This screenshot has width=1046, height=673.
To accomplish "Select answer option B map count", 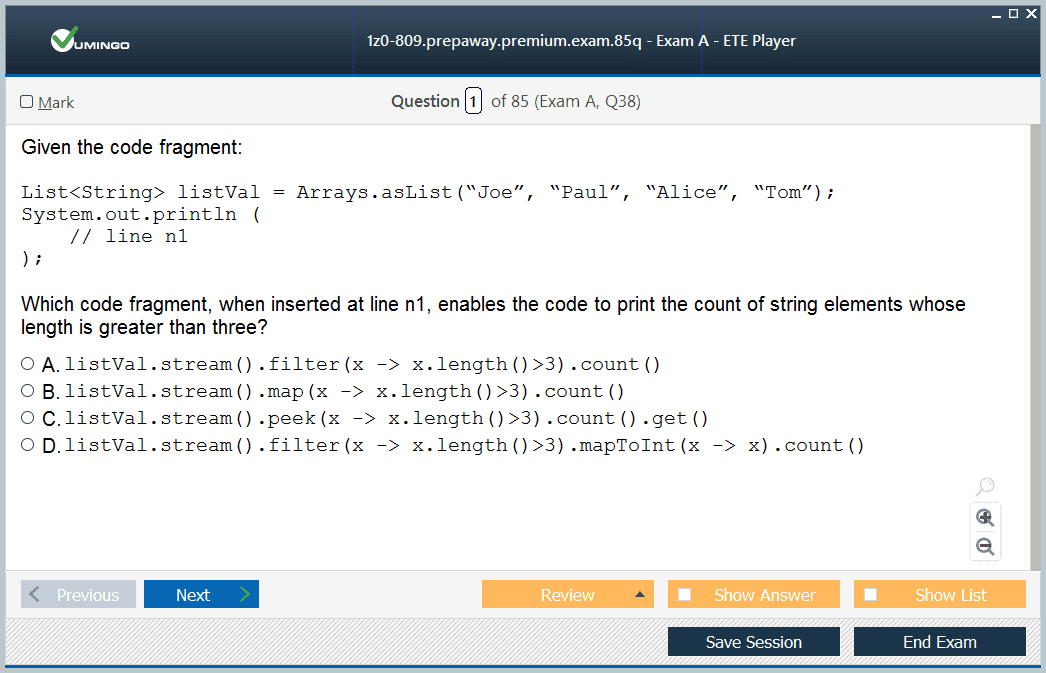I will tap(28, 391).
